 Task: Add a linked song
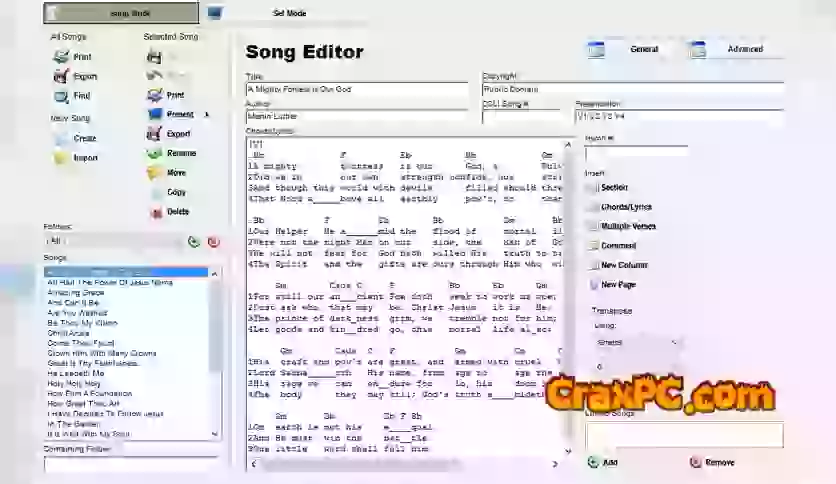(602, 462)
